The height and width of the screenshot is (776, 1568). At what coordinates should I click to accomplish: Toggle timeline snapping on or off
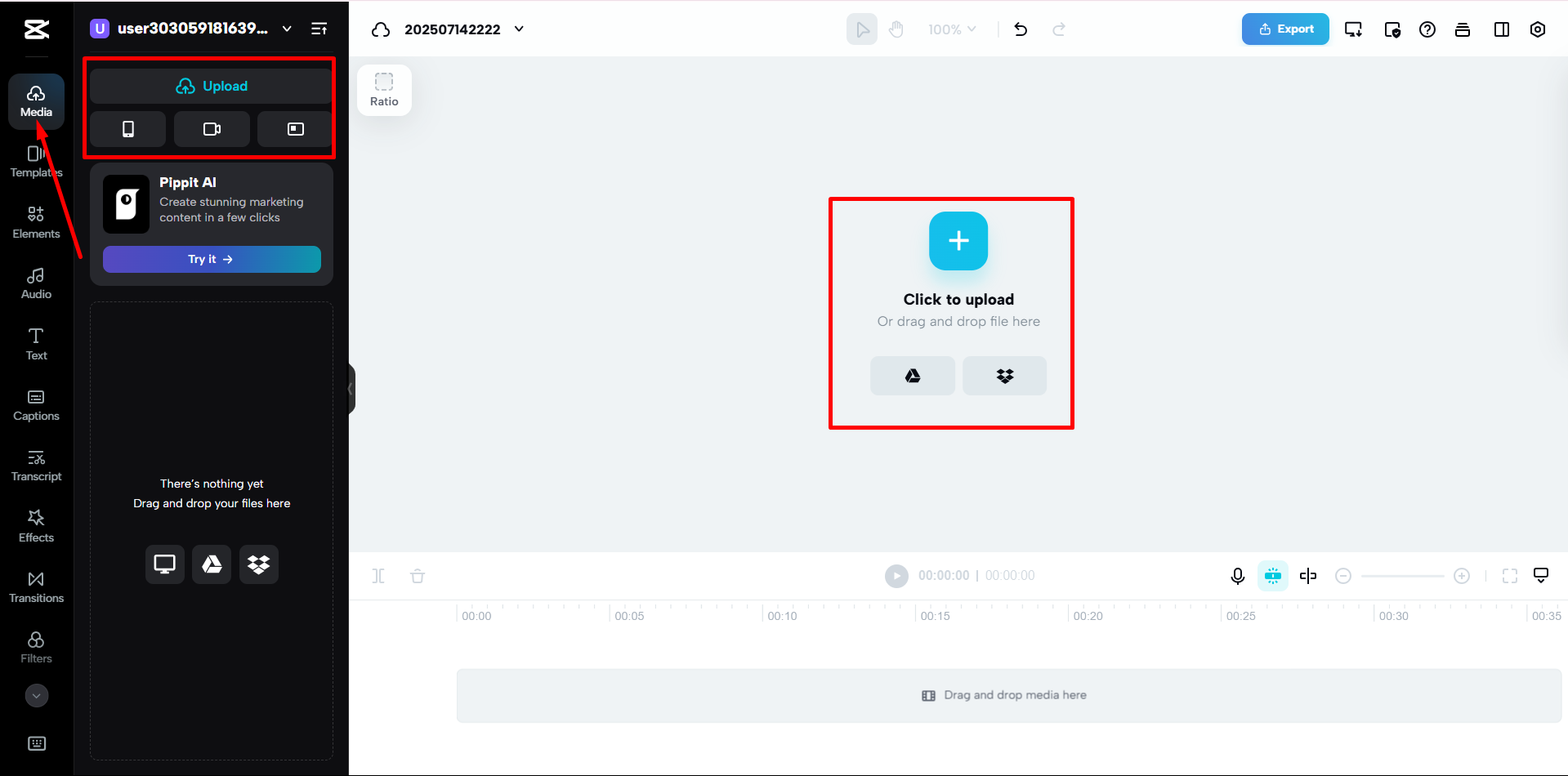pos(1272,576)
